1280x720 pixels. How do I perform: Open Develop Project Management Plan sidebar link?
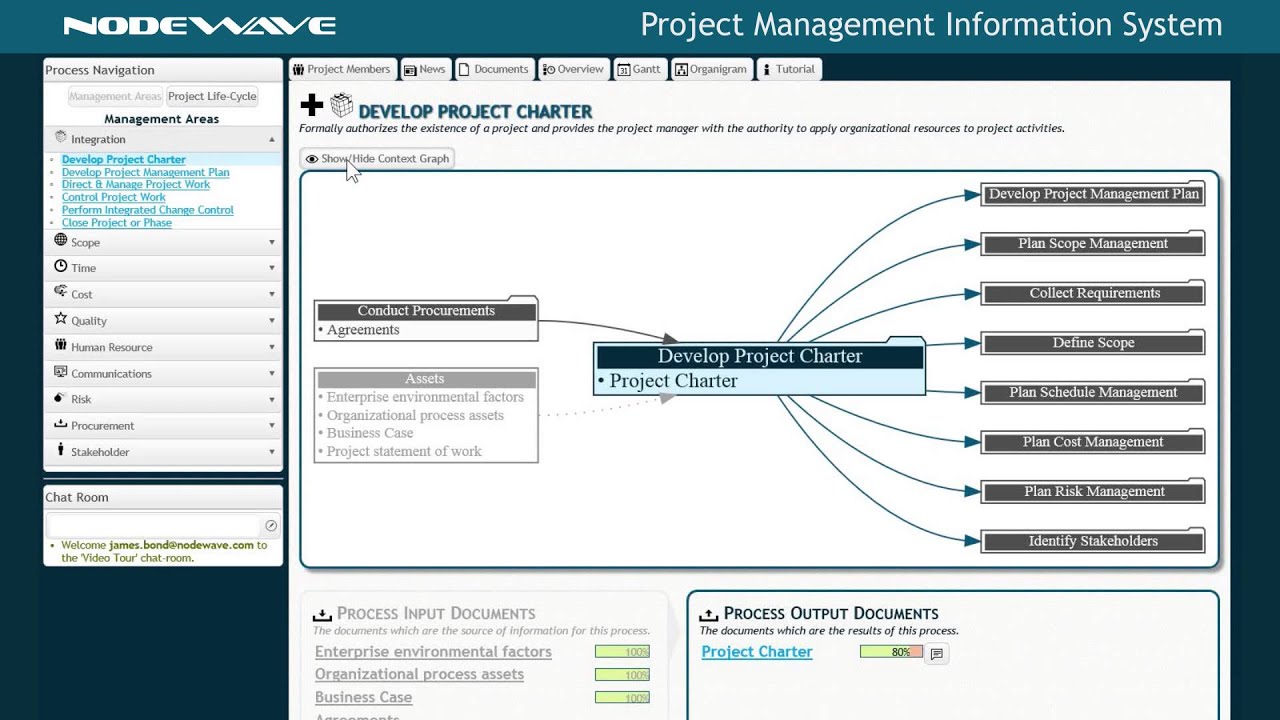146,172
